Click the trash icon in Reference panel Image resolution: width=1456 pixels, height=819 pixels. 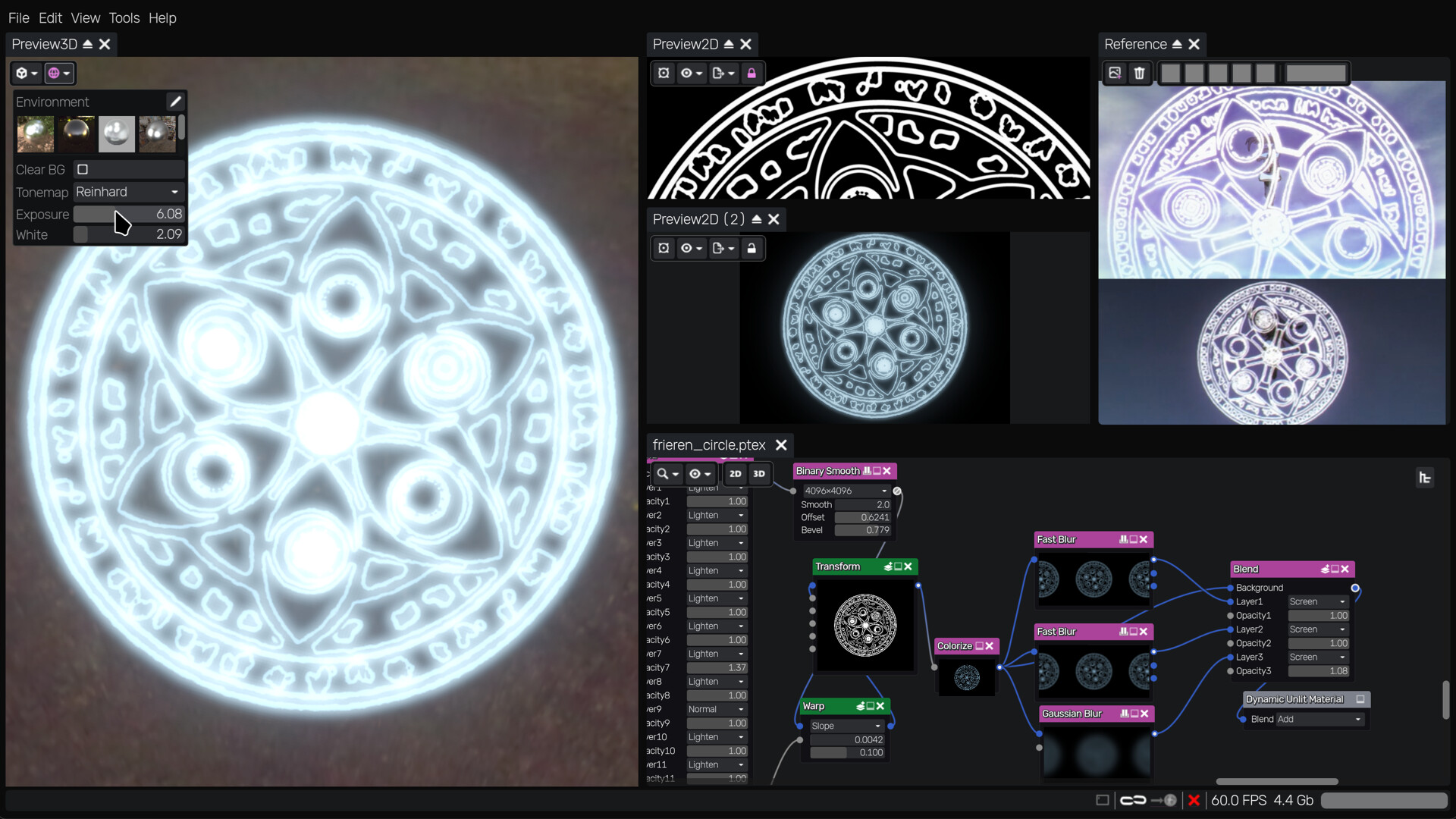(1140, 73)
